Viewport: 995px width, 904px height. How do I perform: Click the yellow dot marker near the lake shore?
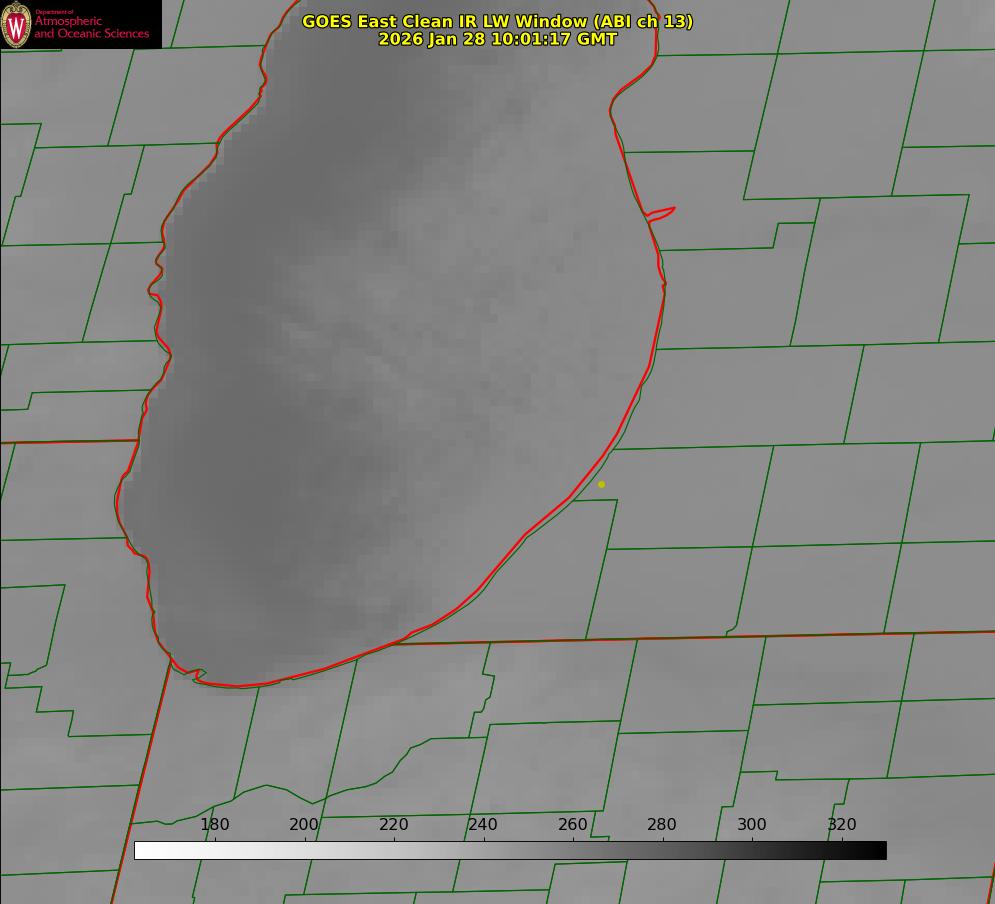pyautogui.click(x=602, y=484)
